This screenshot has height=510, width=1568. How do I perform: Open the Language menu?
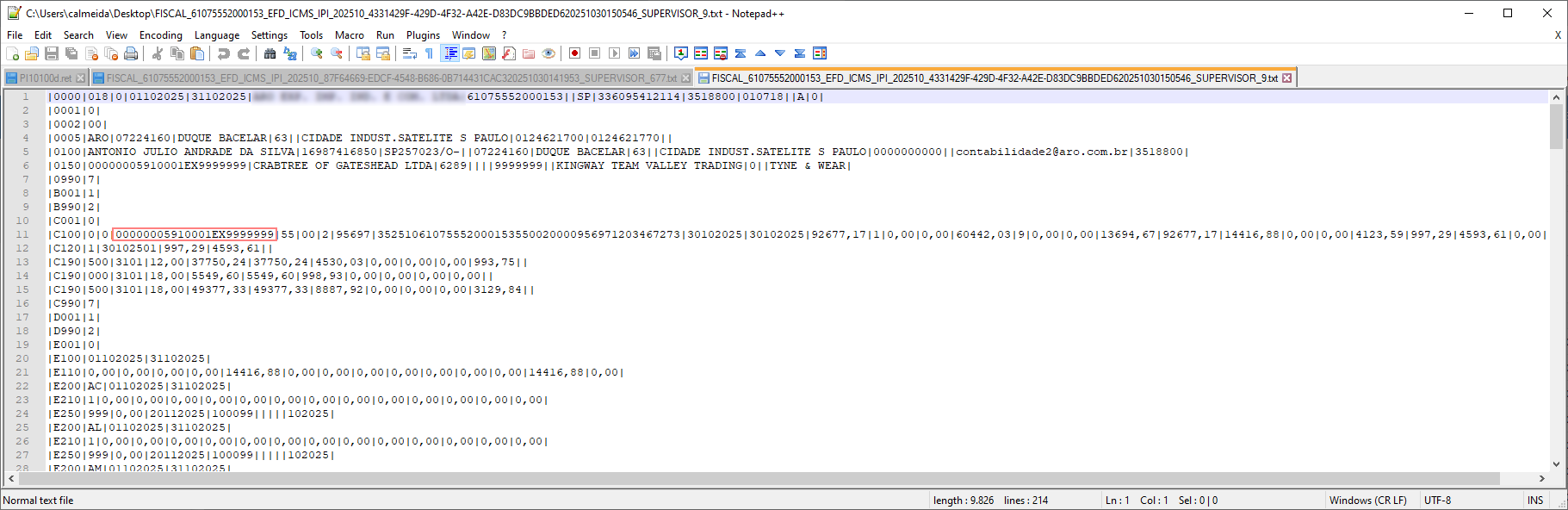tap(217, 35)
